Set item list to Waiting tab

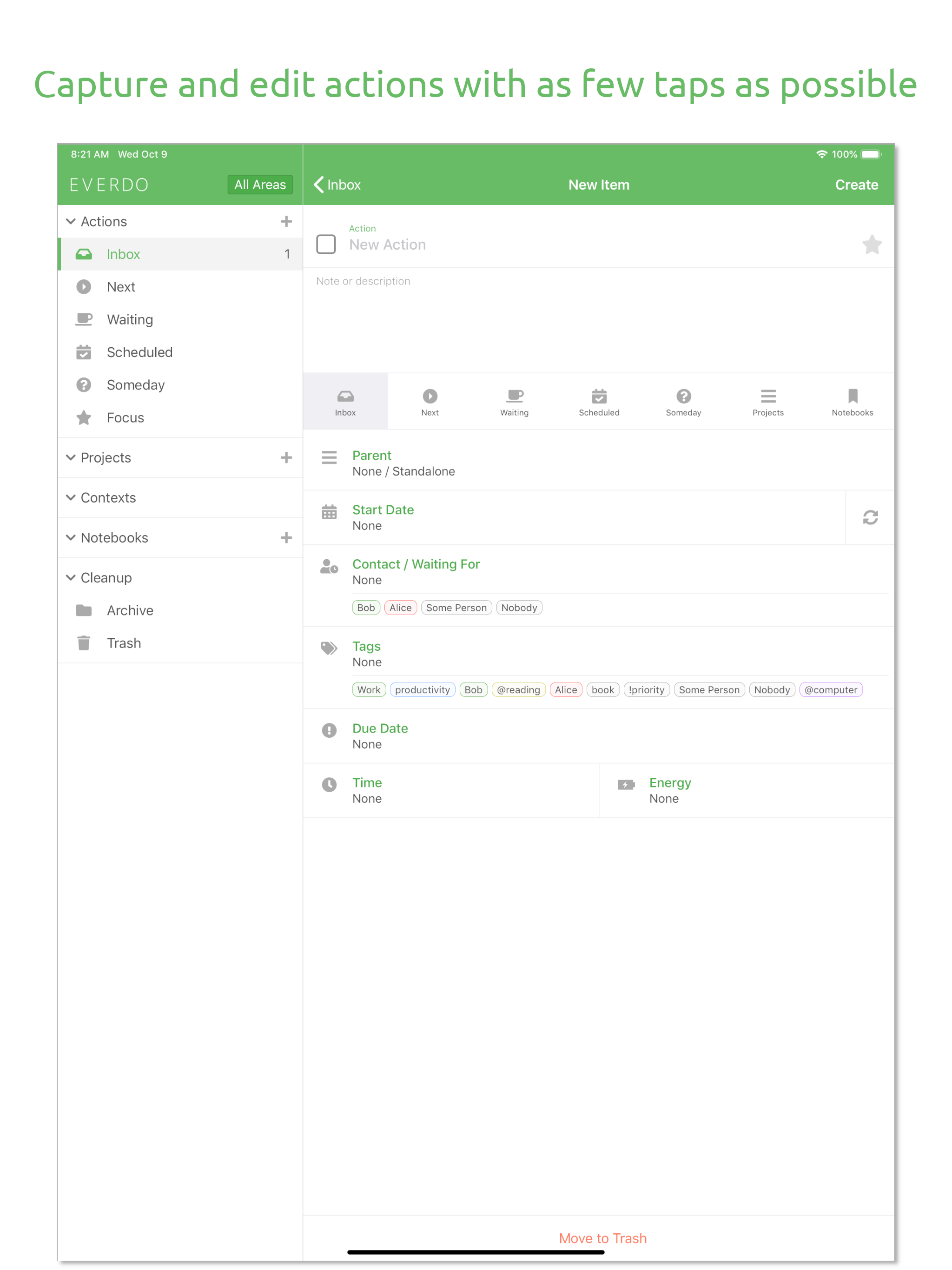515,401
